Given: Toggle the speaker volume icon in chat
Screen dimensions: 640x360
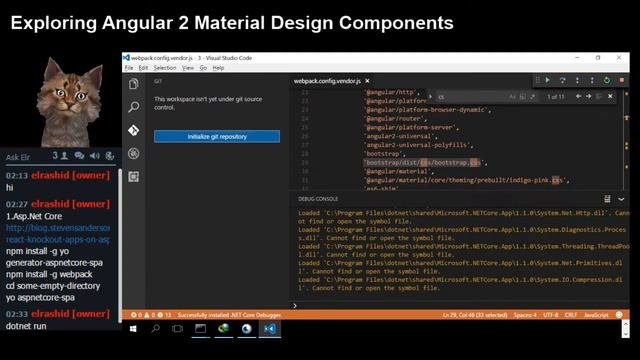Looking at the screenshot, I should pyautogui.click(x=95, y=156).
